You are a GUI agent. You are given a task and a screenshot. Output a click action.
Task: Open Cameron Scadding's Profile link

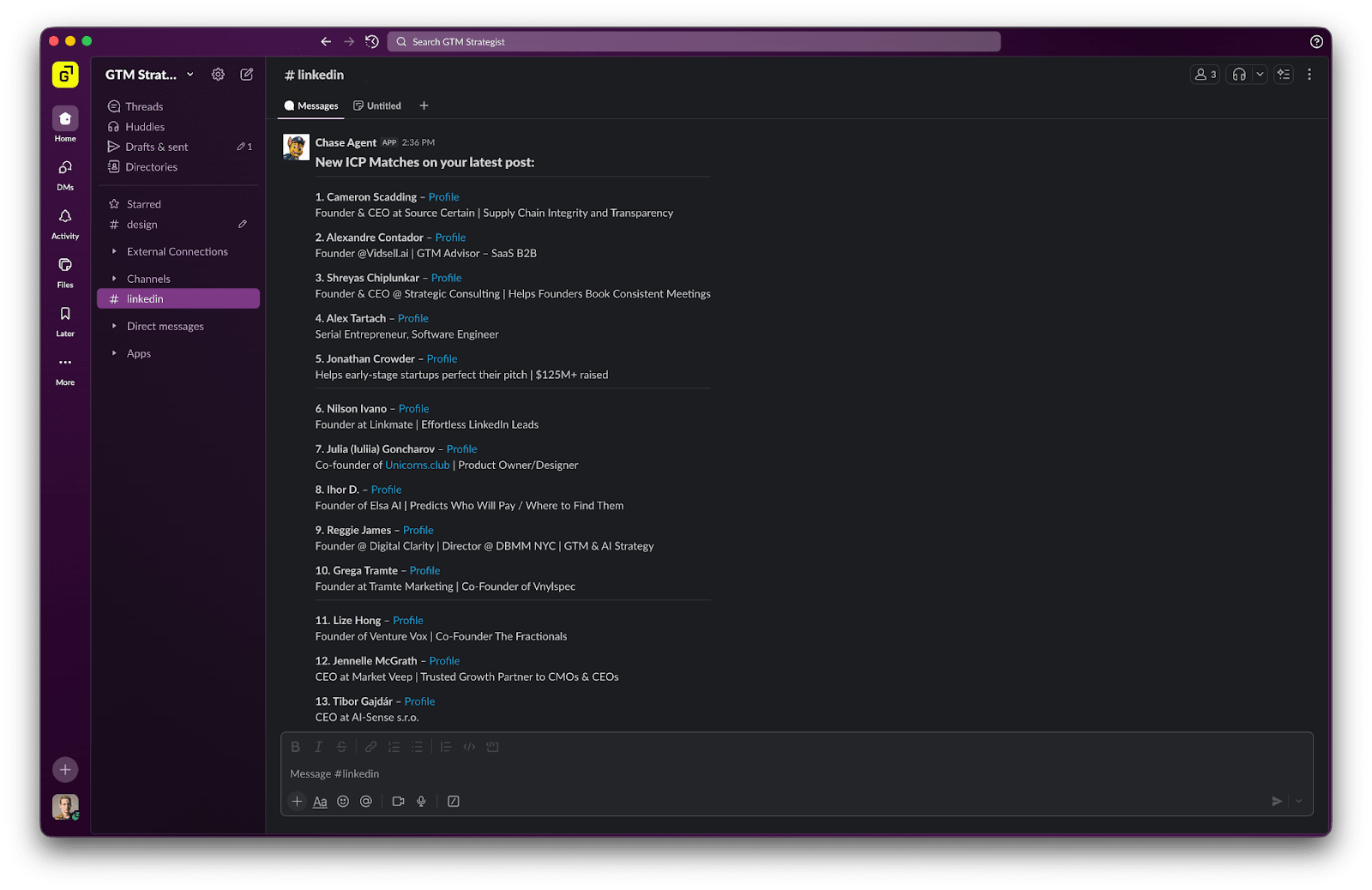click(x=444, y=197)
